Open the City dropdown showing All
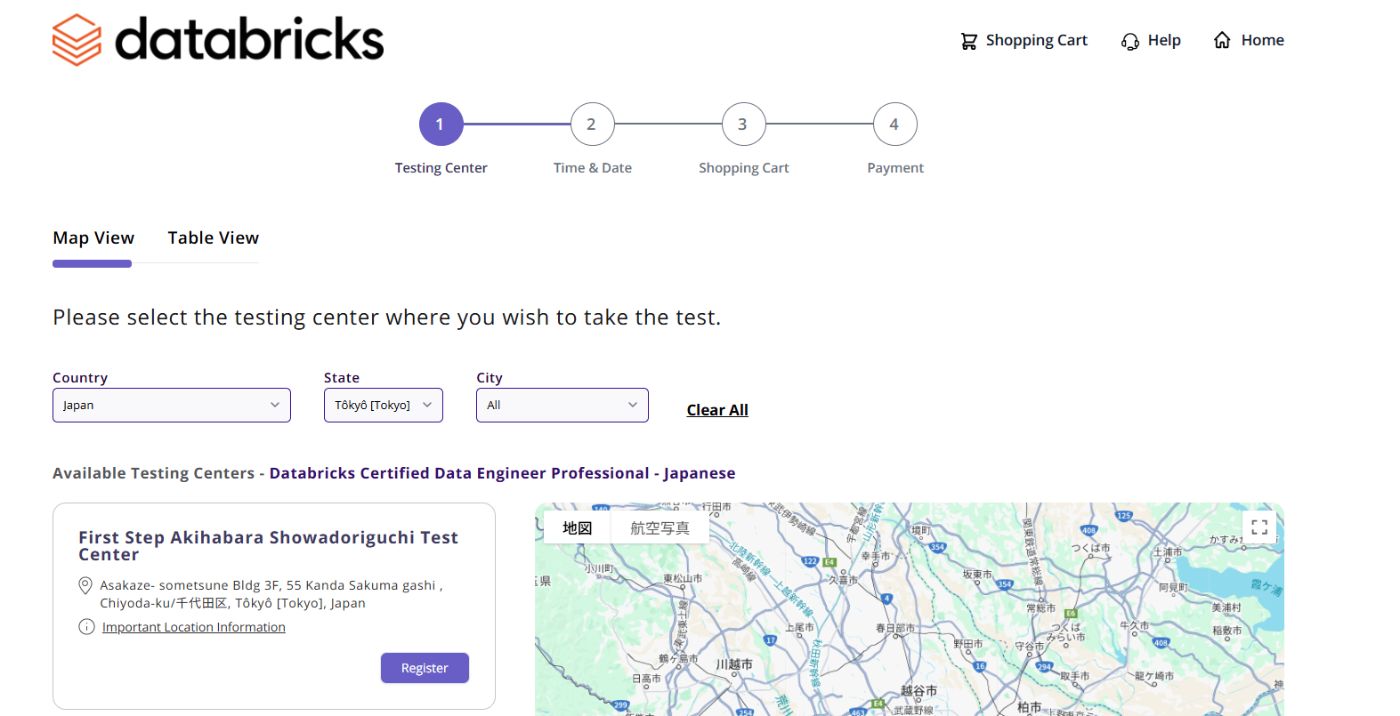 click(562, 405)
